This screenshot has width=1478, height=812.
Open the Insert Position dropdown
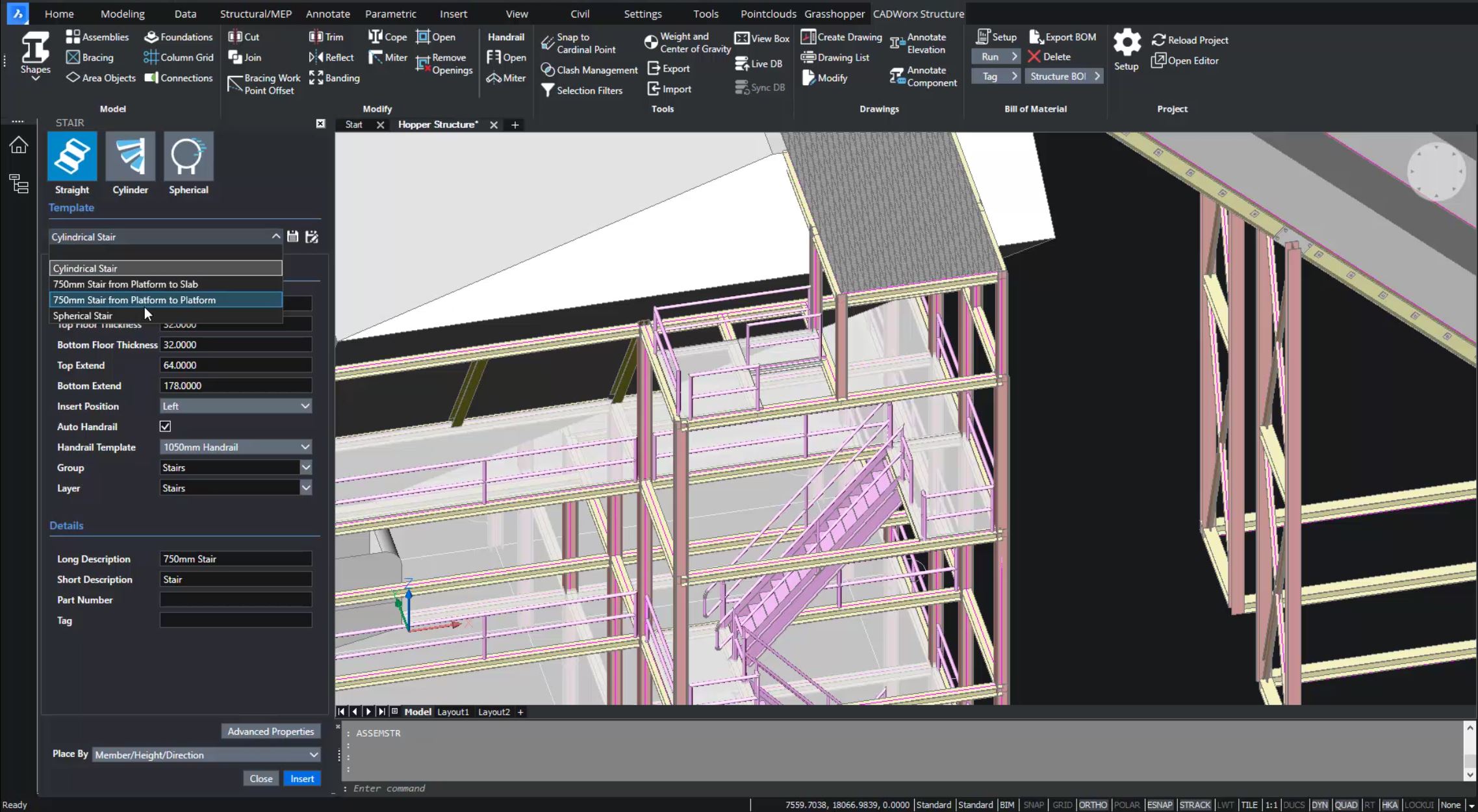(x=235, y=406)
